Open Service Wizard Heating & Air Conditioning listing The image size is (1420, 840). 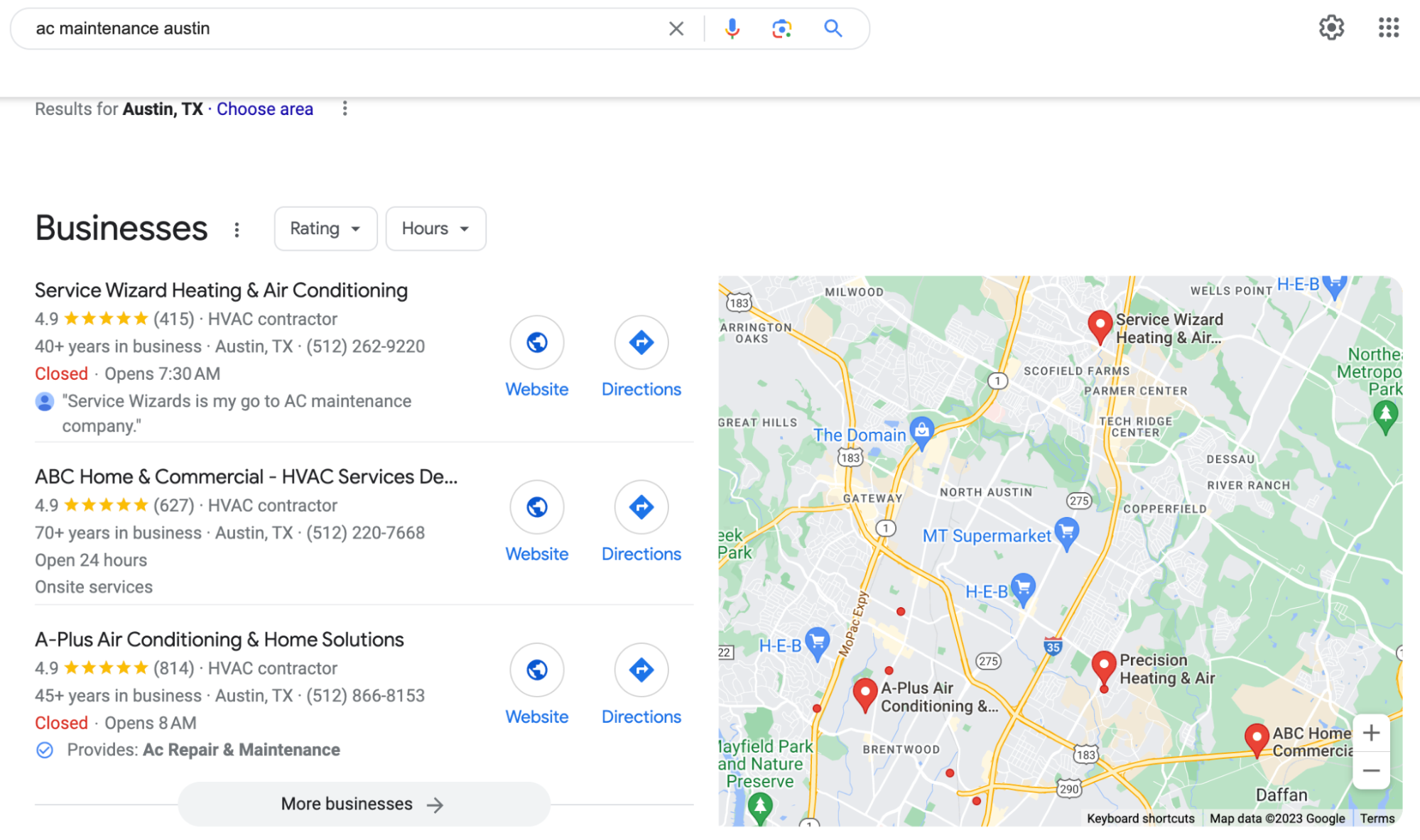point(221,290)
